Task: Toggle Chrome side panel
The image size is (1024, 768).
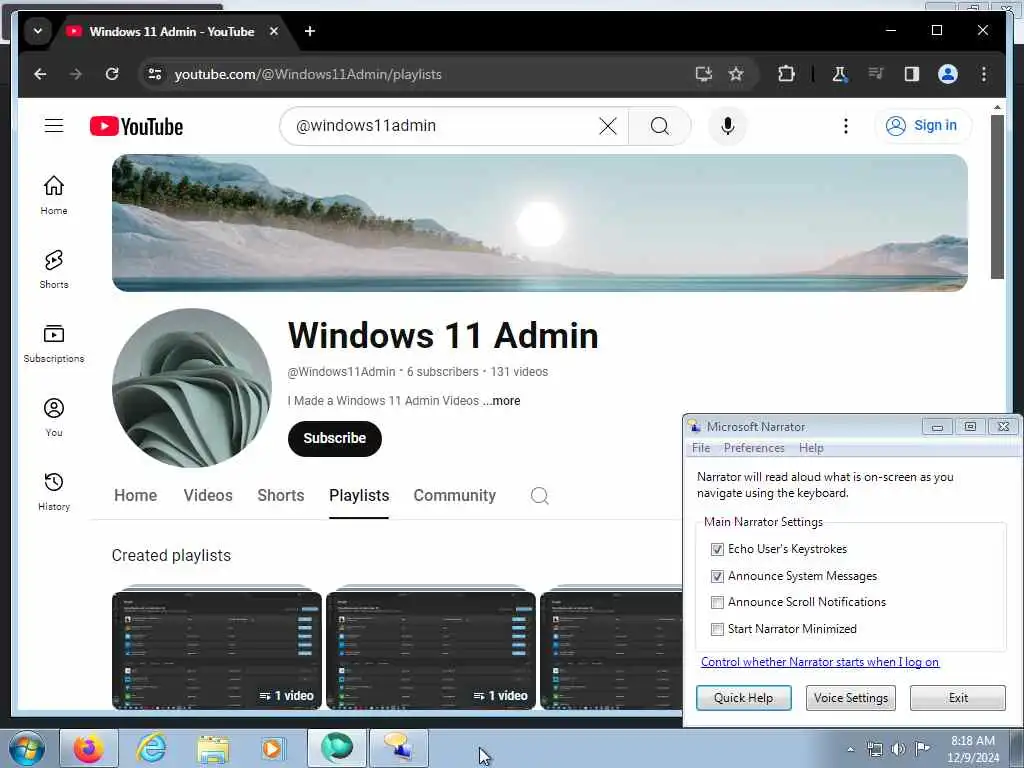Action: [x=912, y=74]
